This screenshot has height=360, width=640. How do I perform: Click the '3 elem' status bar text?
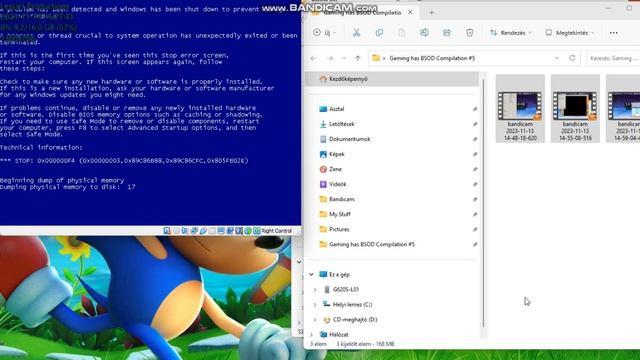tap(318, 344)
